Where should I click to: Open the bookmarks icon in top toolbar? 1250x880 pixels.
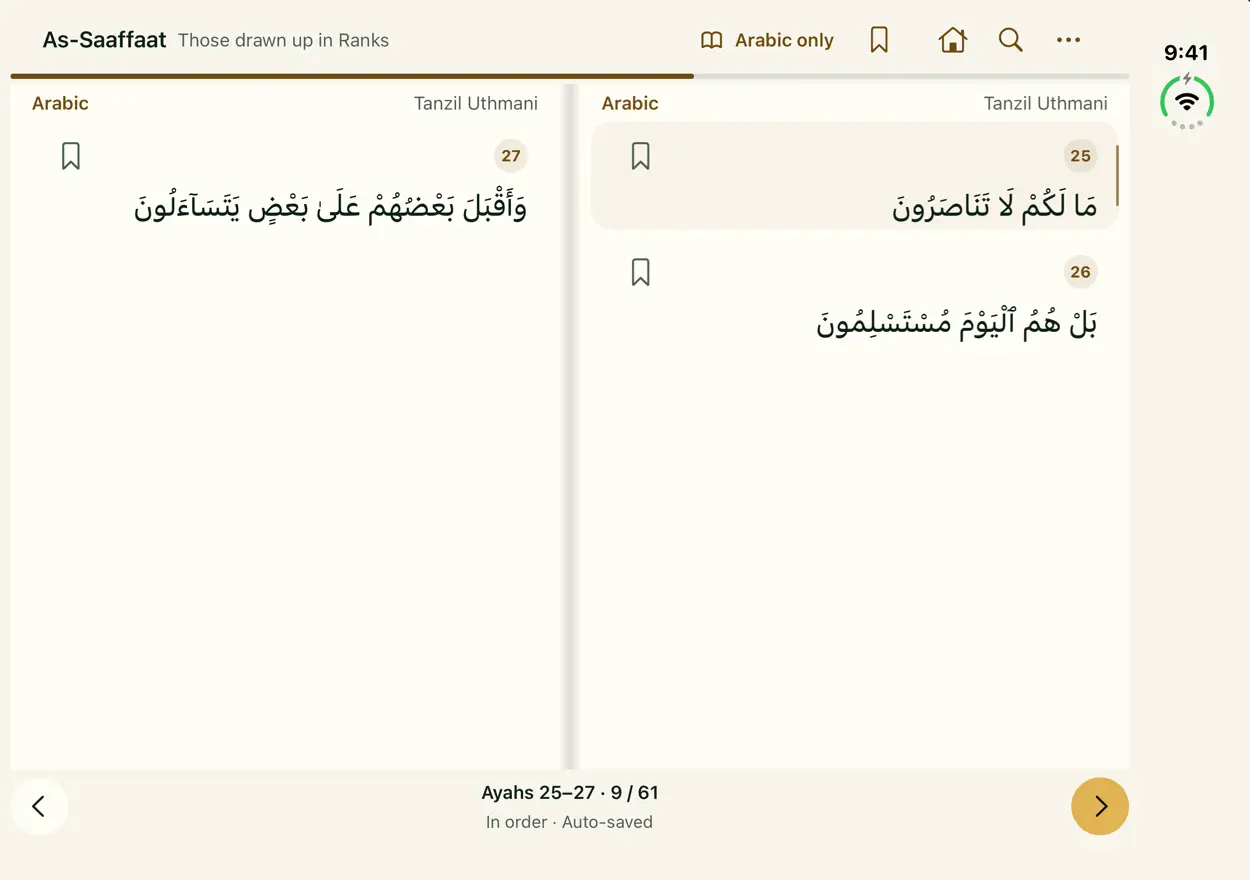click(879, 40)
